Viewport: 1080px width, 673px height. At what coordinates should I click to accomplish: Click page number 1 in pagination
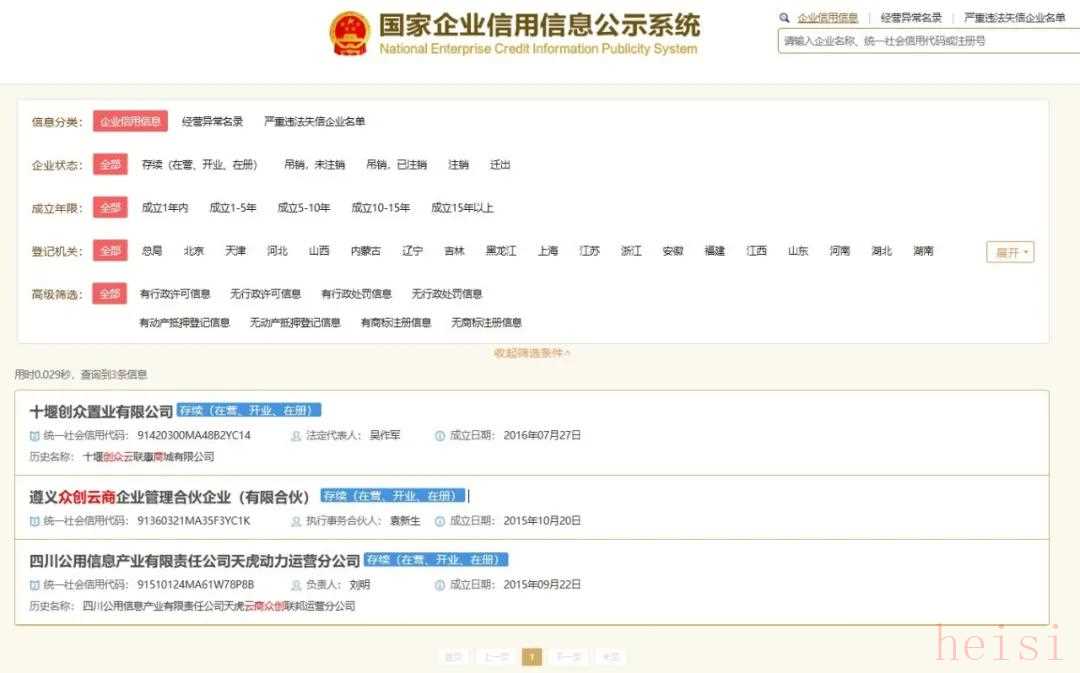(x=532, y=657)
